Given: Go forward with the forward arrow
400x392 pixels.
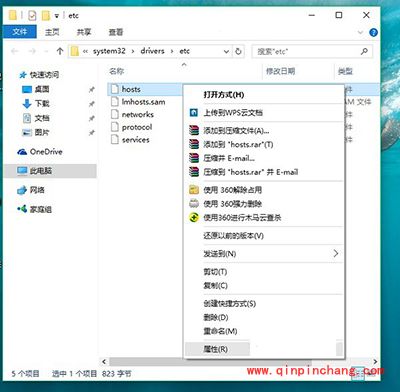Looking at the screenshot, I should 32,51.
